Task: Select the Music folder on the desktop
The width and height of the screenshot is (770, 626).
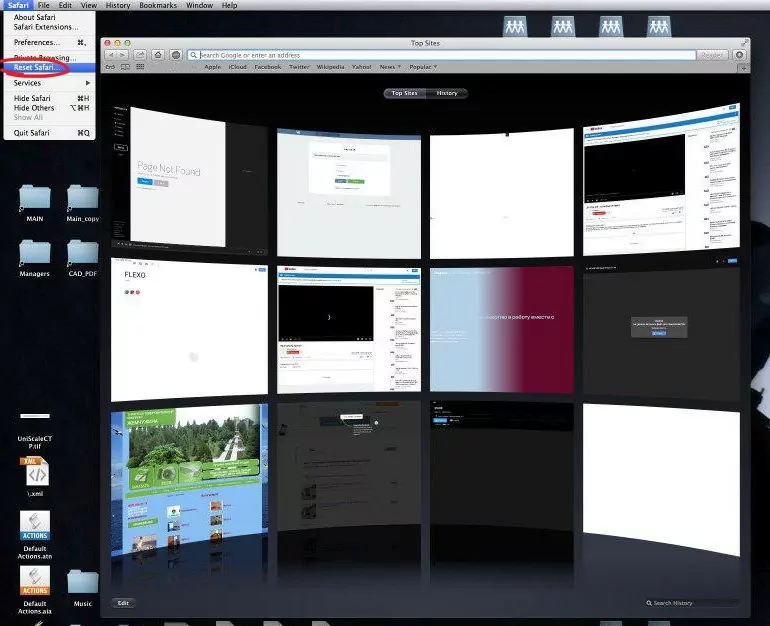Action: pyautogui.click(x=82, y=588)
